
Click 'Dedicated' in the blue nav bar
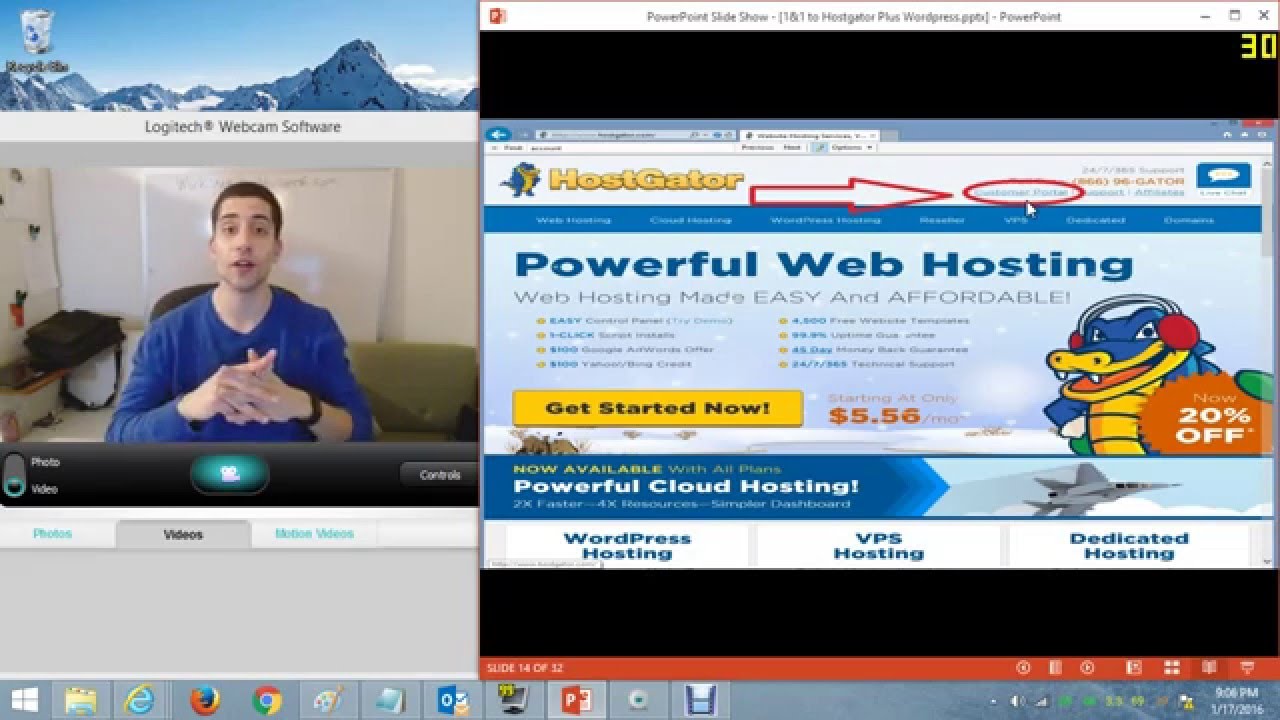tap(1095, 220)
